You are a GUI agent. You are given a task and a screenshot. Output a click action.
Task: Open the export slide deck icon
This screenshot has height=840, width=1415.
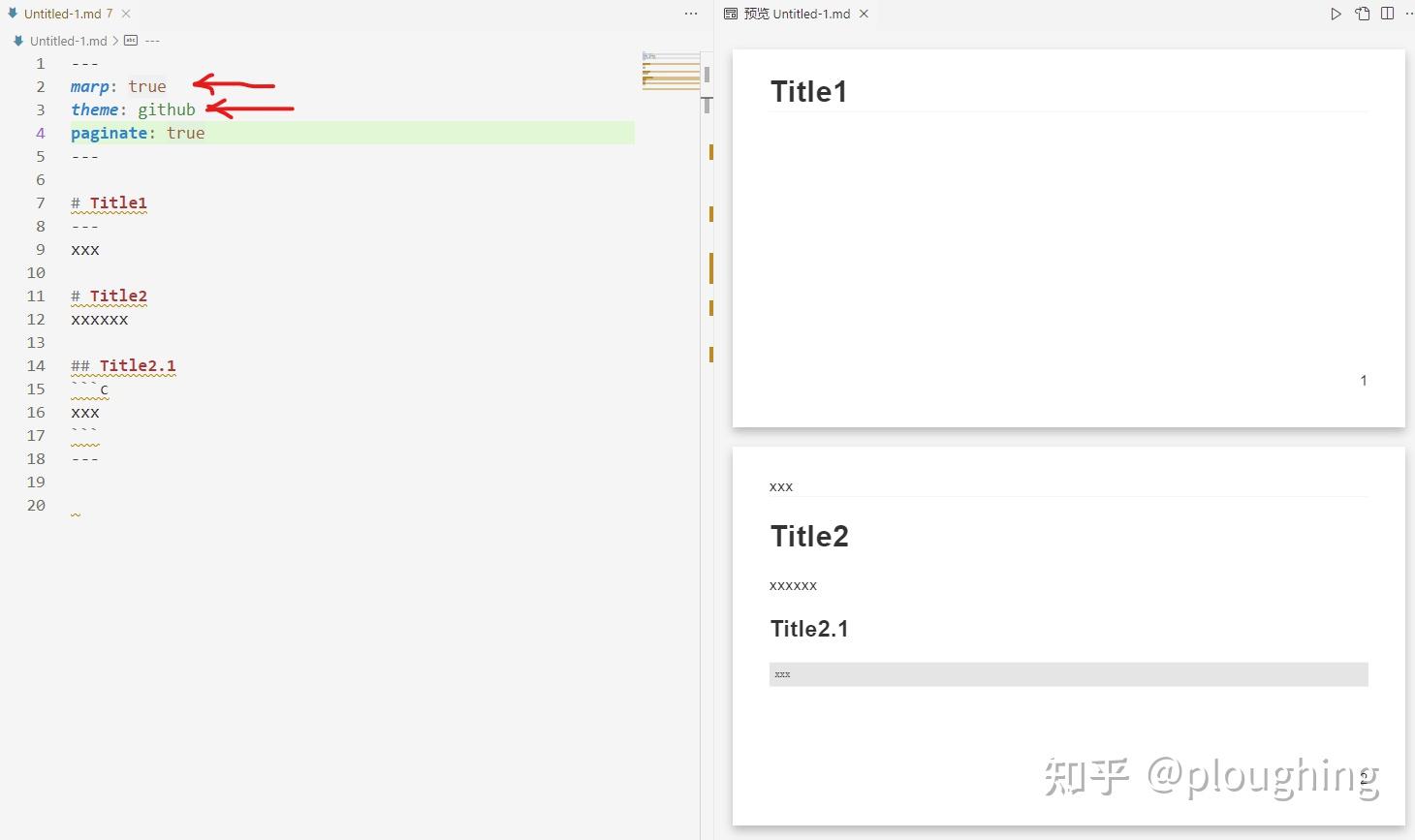pos(1362,14)
